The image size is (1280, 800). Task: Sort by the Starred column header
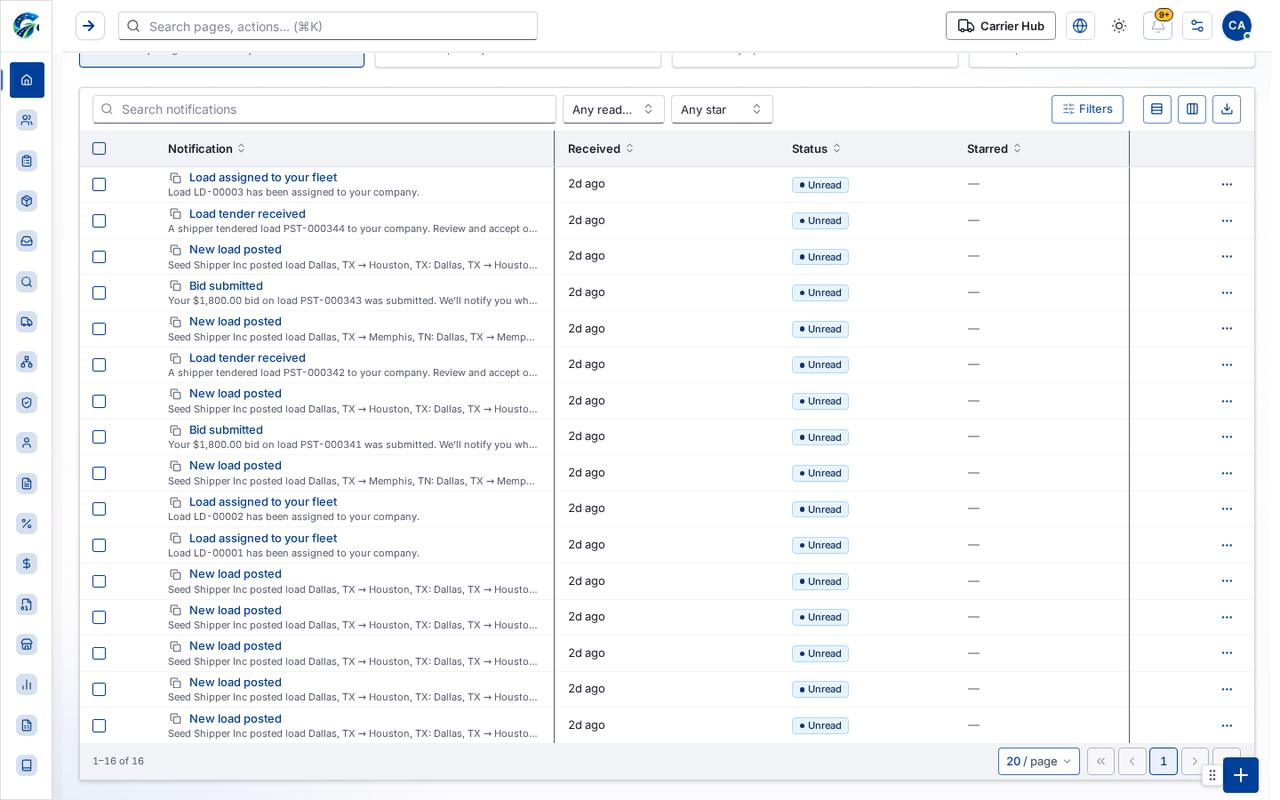point(994,149)
